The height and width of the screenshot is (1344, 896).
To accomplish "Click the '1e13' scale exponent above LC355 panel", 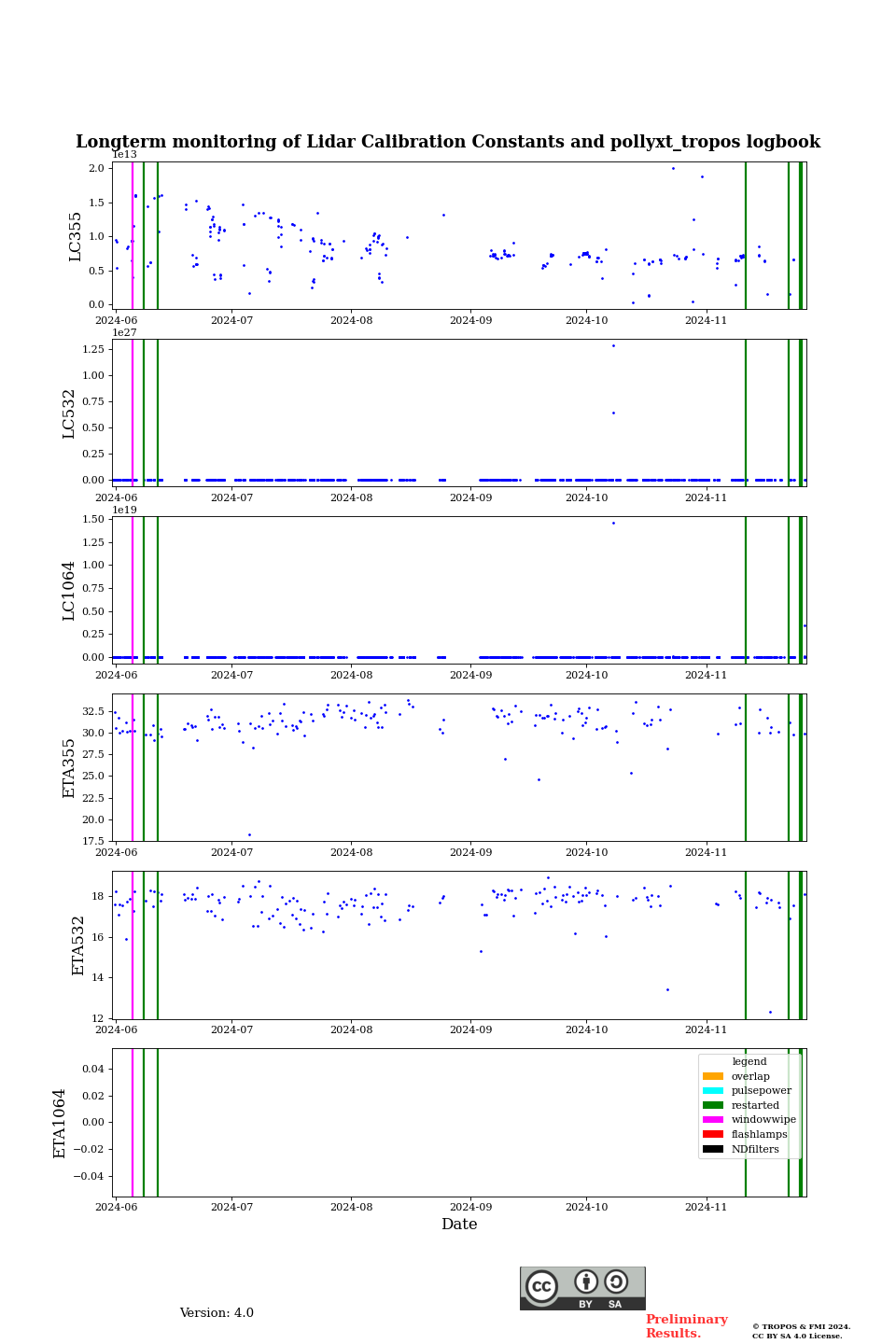I will pyautogui.click(x=124, y=155).
